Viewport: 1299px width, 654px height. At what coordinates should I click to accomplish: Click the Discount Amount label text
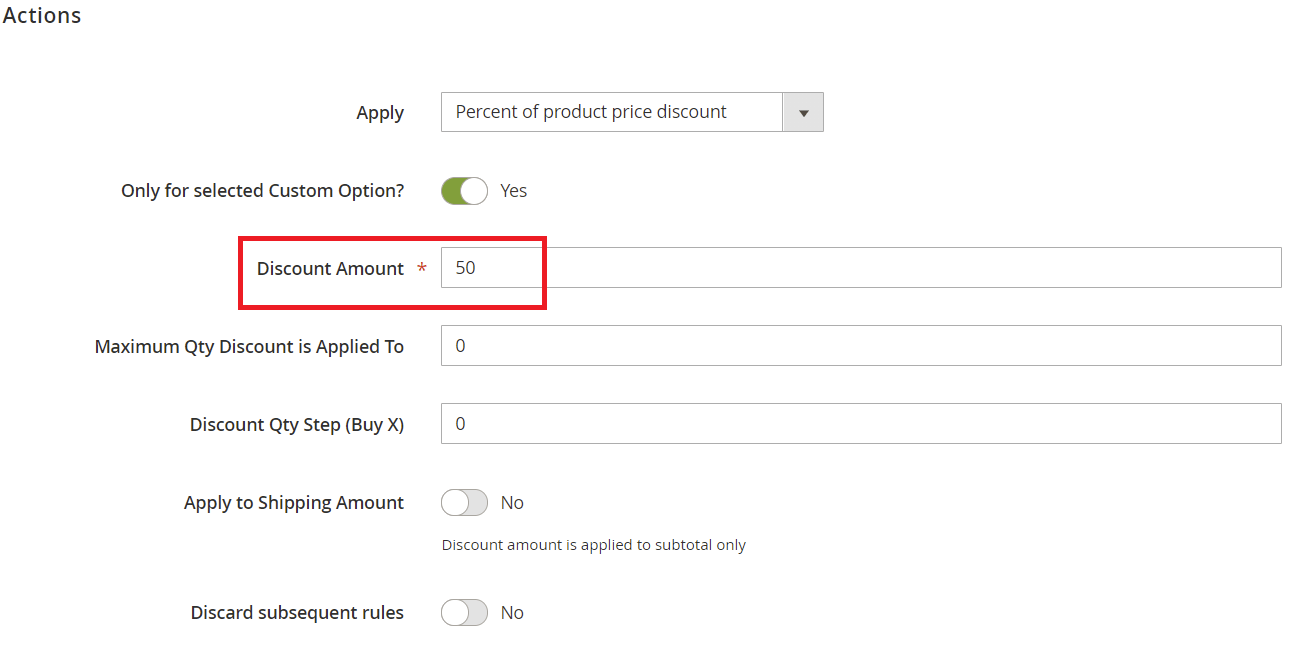pos(330,268)
